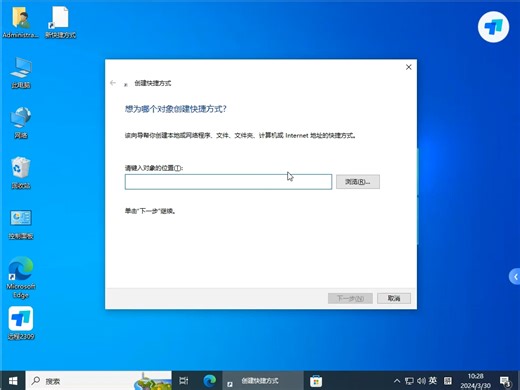Click the IME mode tray icon
This screenshot has height=390, width=520.
[448, 380]
